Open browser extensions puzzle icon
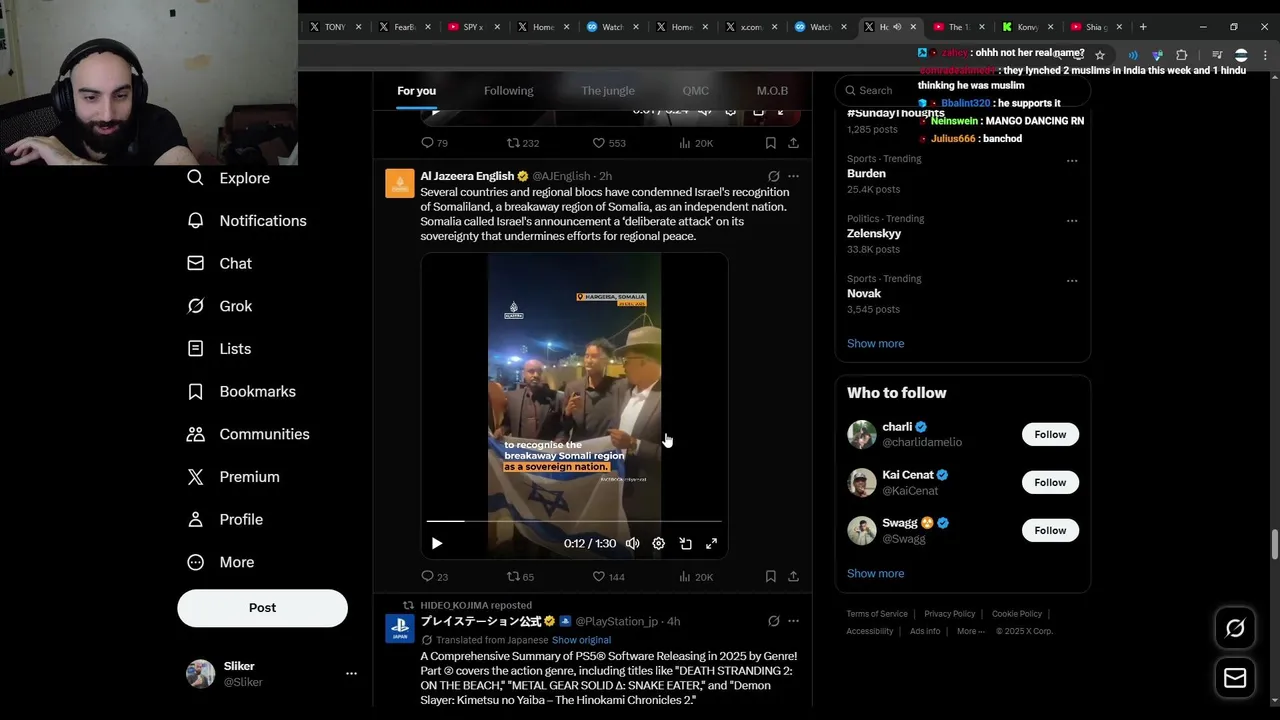The image size is (1280, 720). pyautogui.click(x=1182, y=55)
